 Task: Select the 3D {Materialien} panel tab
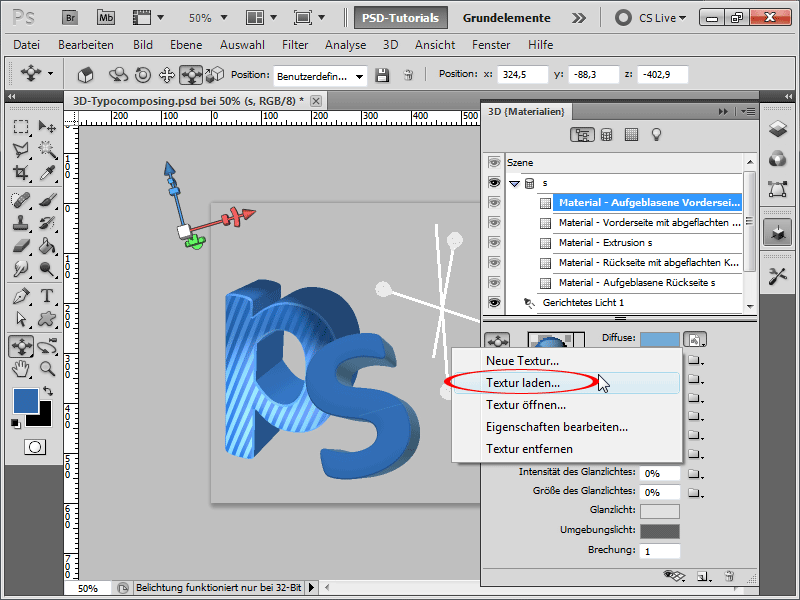click(x=526, y=111)
